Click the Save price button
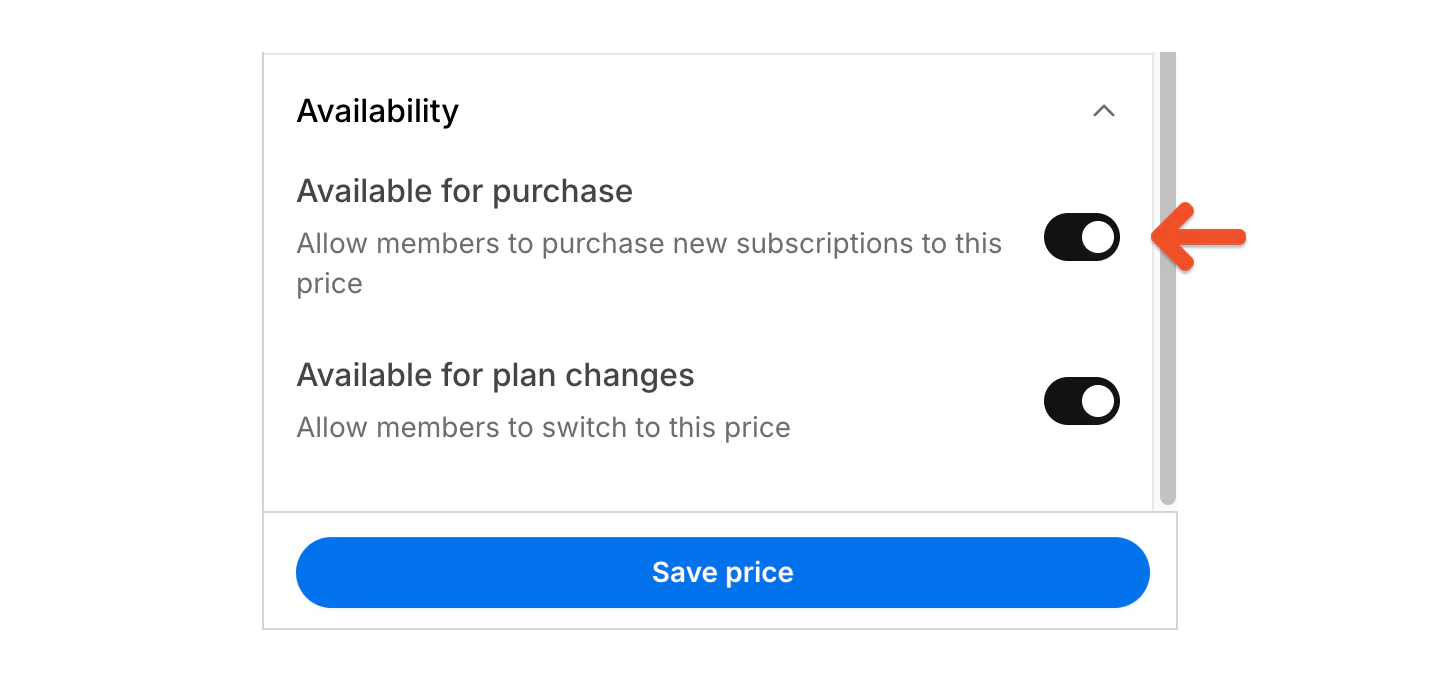 coord(723,572)
